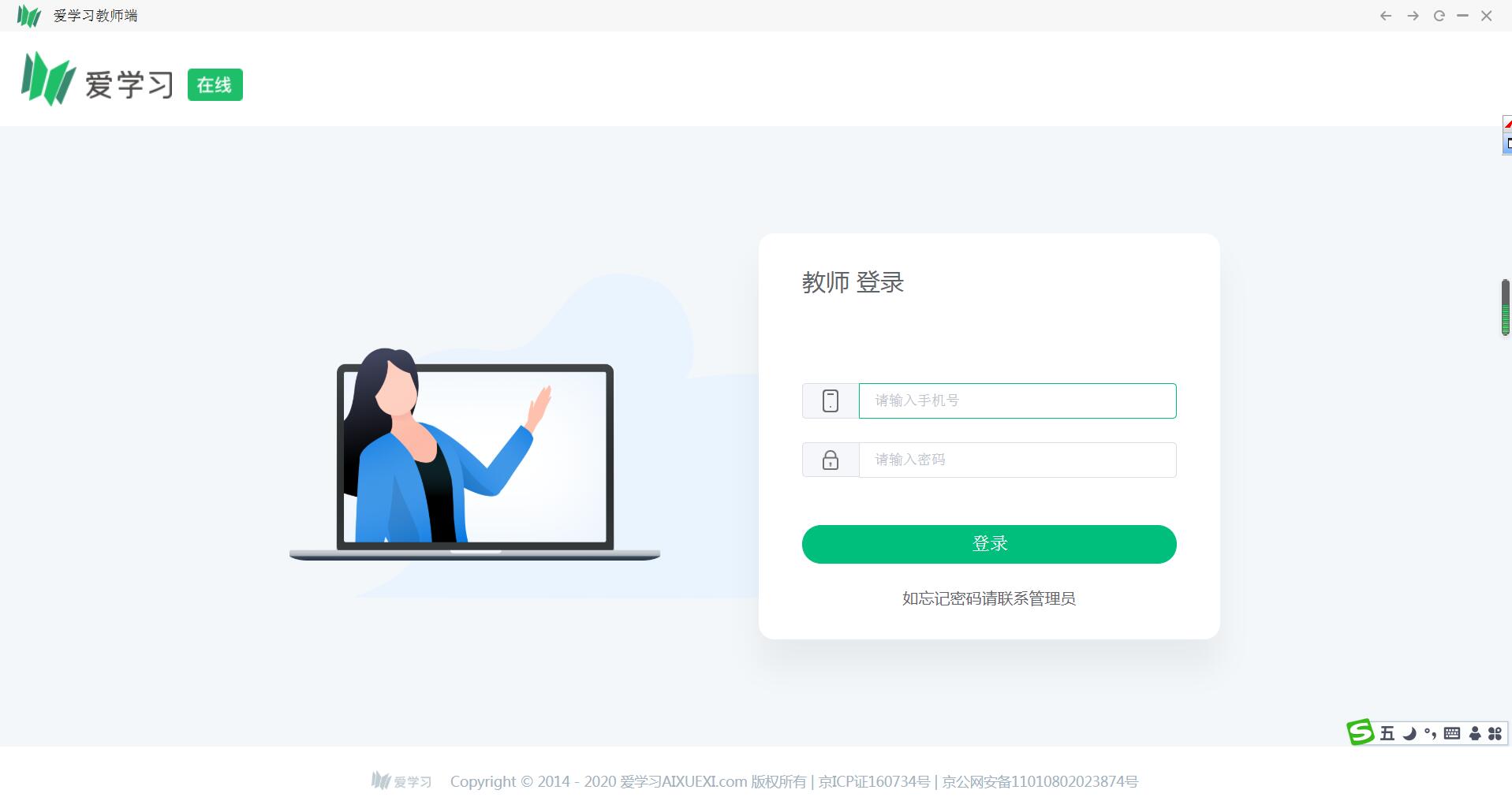Click the refresh icon in title bar
Viewport: 1512px width, 801px height.
point(1439,16)
